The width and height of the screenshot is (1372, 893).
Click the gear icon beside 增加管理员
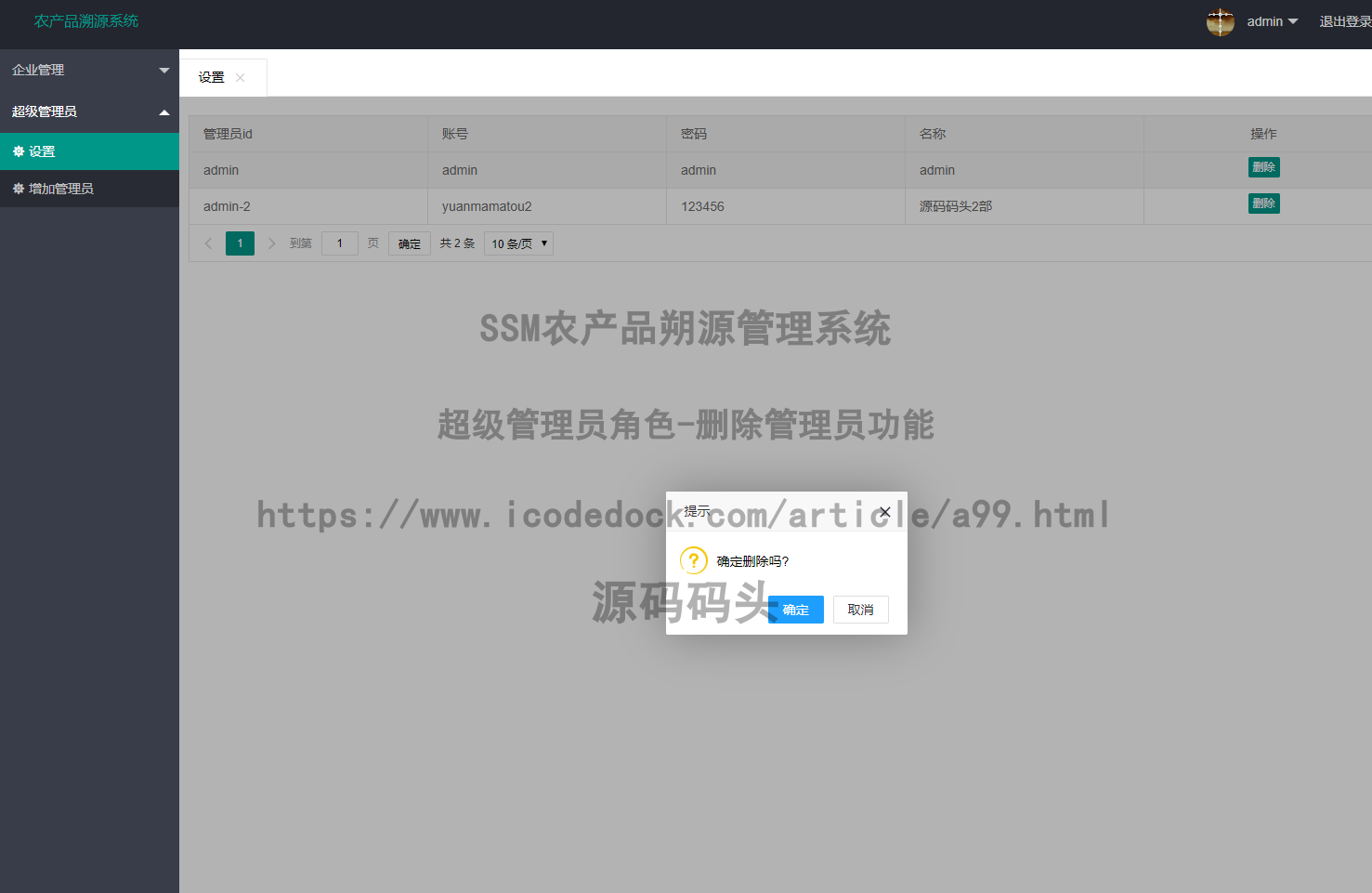[19, 189]
